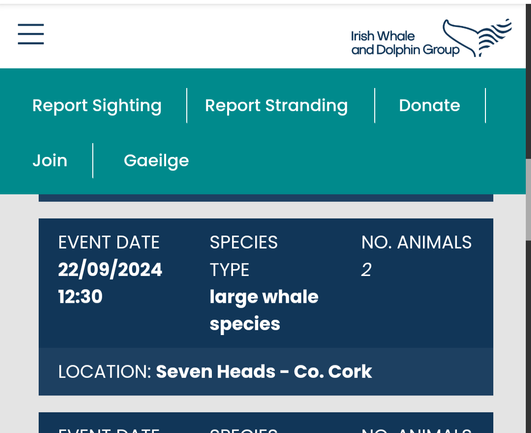
Task: Switch the site language to Gaeilge
Action: tap(156, 161)
